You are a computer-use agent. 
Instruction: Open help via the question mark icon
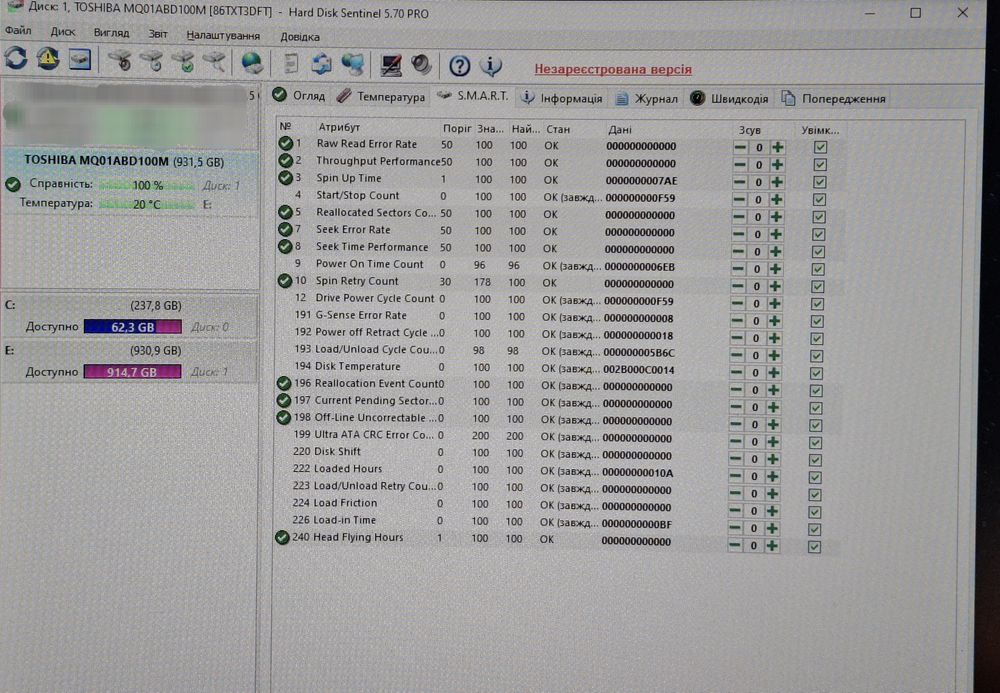click(460, 66)
